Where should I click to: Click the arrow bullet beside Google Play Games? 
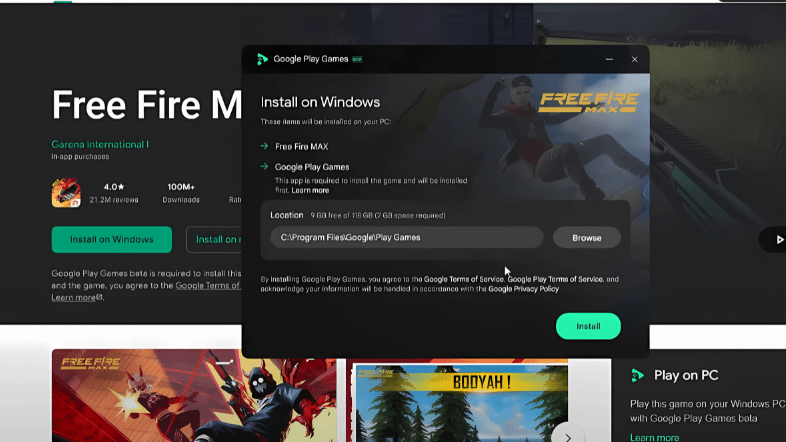264,166
